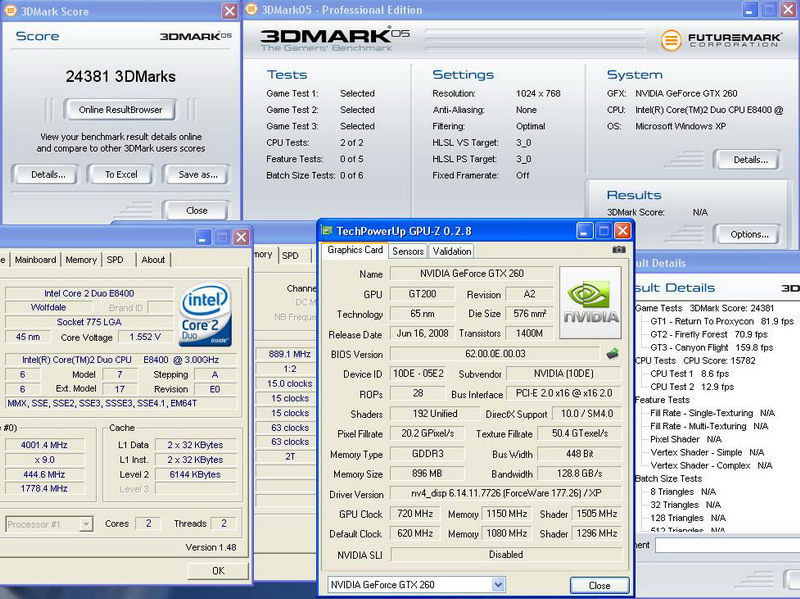Click the Intel Core 2 Duo logo in CPU-Z

[x=206, y=314]
